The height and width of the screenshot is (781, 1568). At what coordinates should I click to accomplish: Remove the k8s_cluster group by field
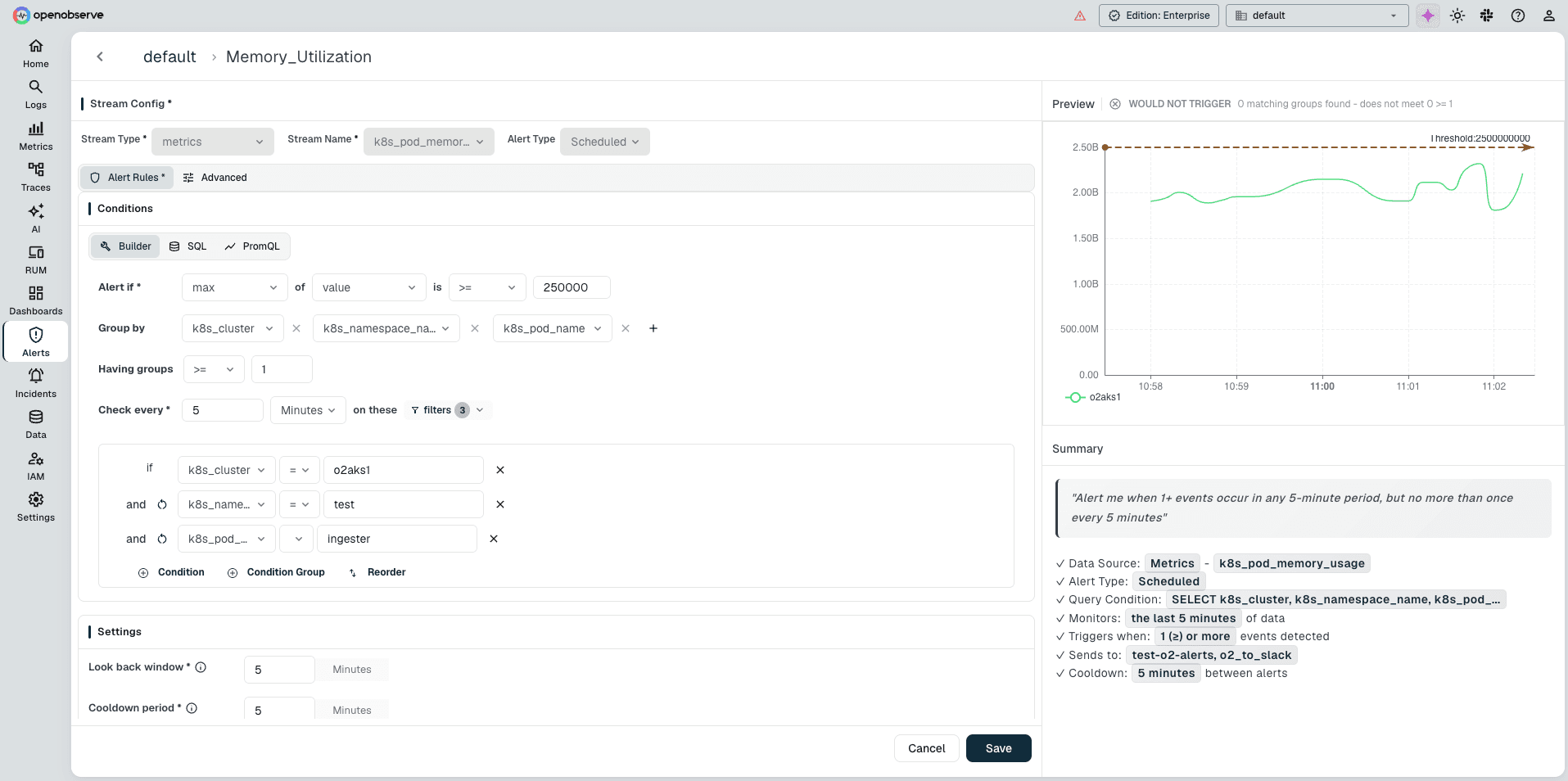pyautogui.click(x=296, y=328)
